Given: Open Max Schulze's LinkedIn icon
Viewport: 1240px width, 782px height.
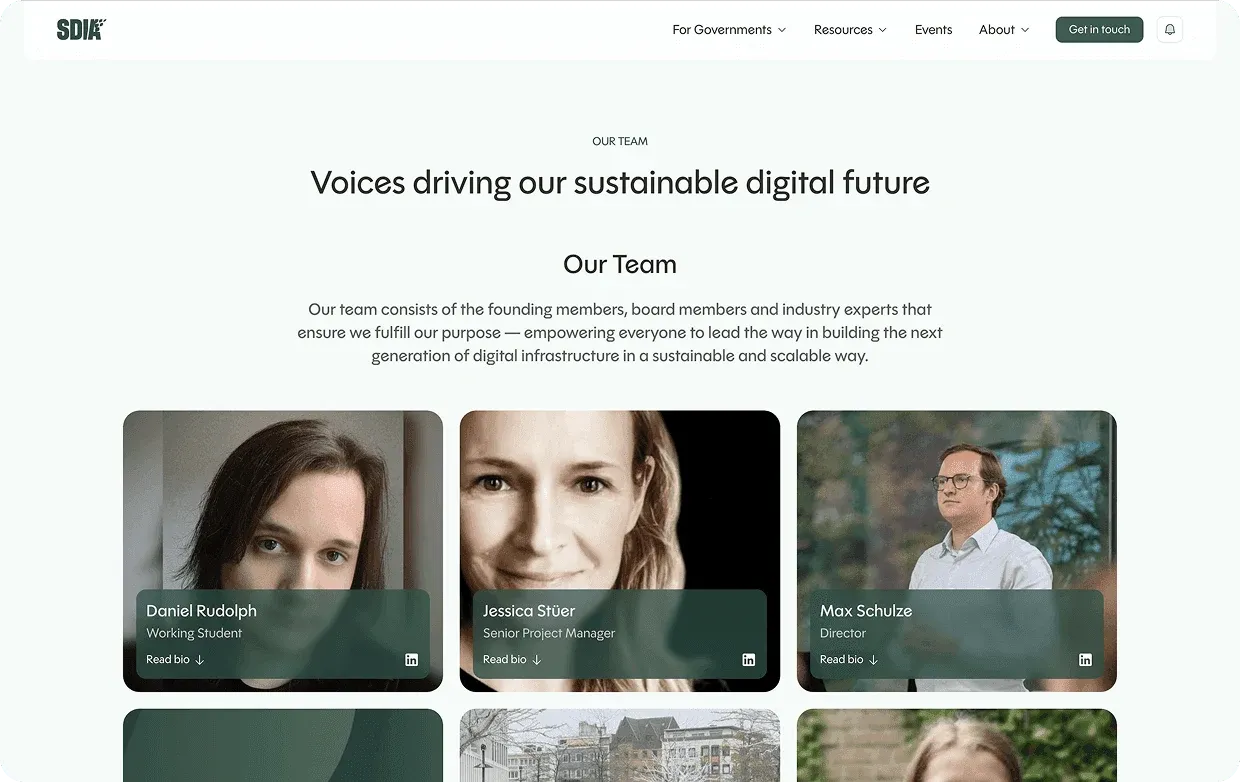Looking at the screenshot, I should tap(1085, 660).
